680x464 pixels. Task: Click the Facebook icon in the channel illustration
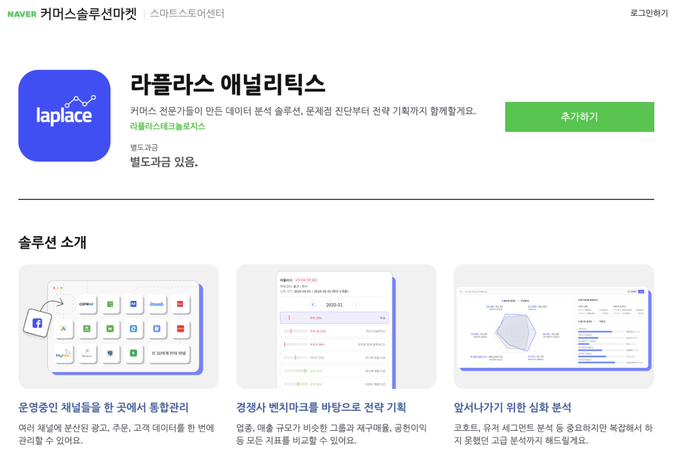[37, 323]
